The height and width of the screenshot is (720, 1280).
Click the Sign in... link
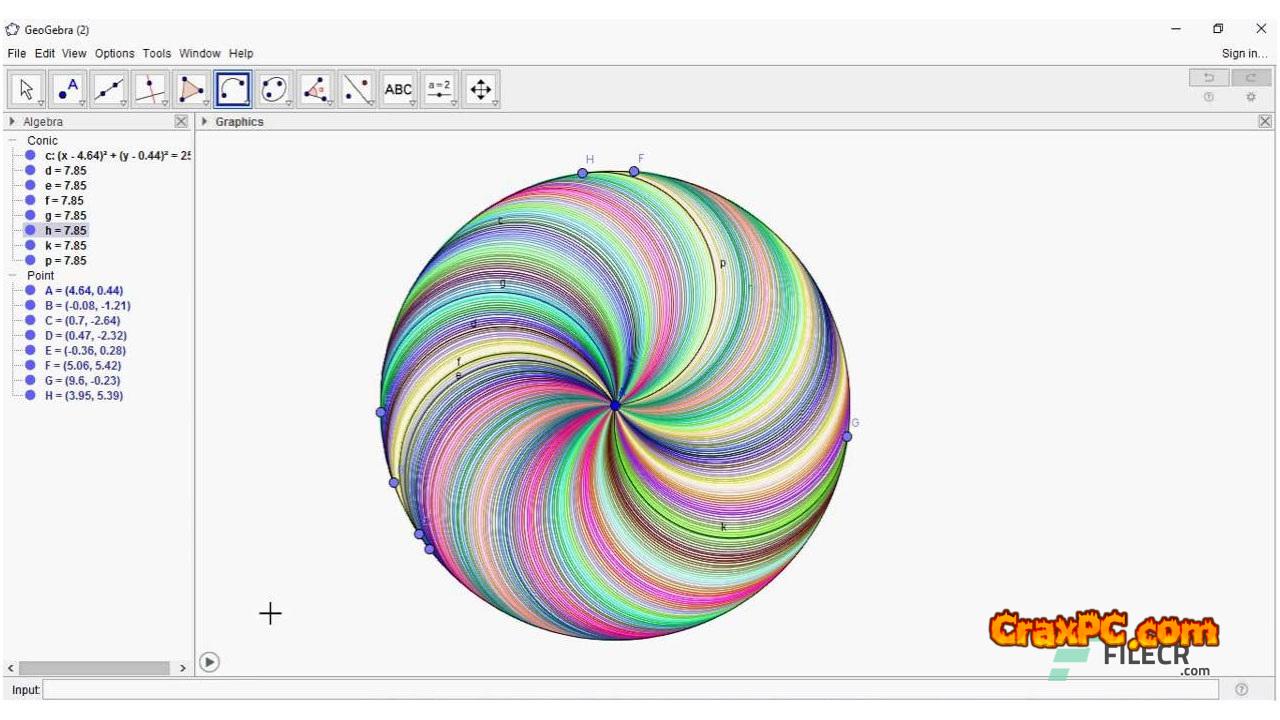1245,53
